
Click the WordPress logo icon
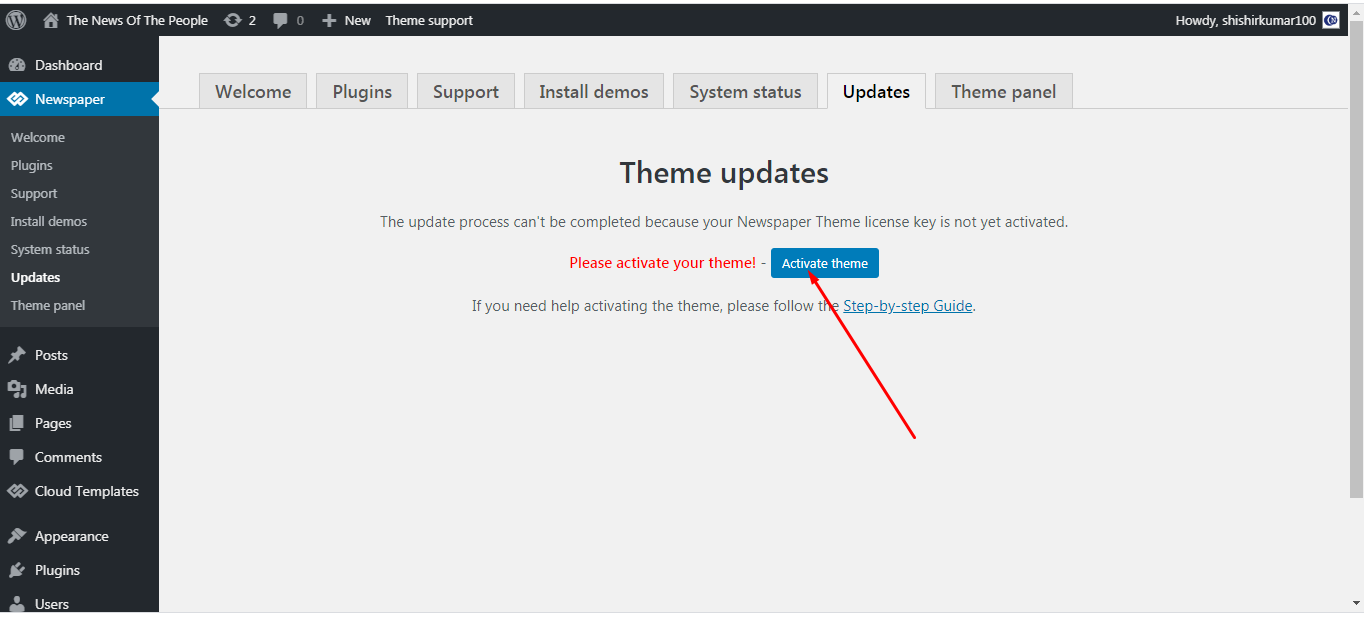[x=16, y=20]
